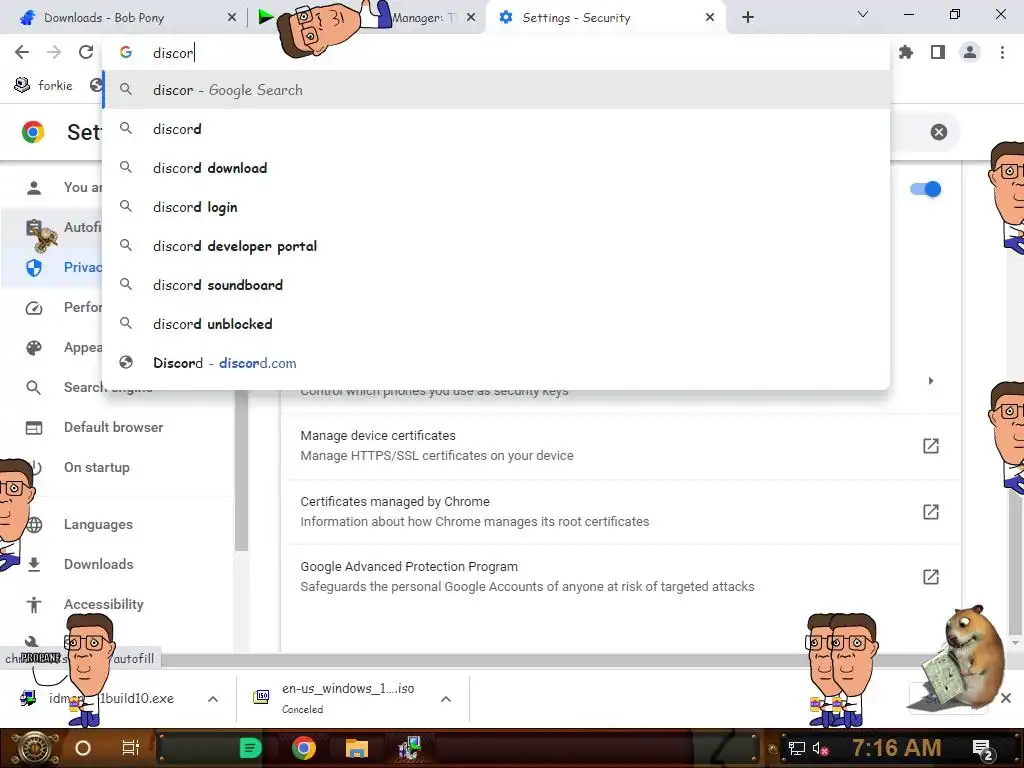The width and height of the screenshot is (1024, 768).
Task: Open the Extensions puzzle icon
Action: (905, 52)
